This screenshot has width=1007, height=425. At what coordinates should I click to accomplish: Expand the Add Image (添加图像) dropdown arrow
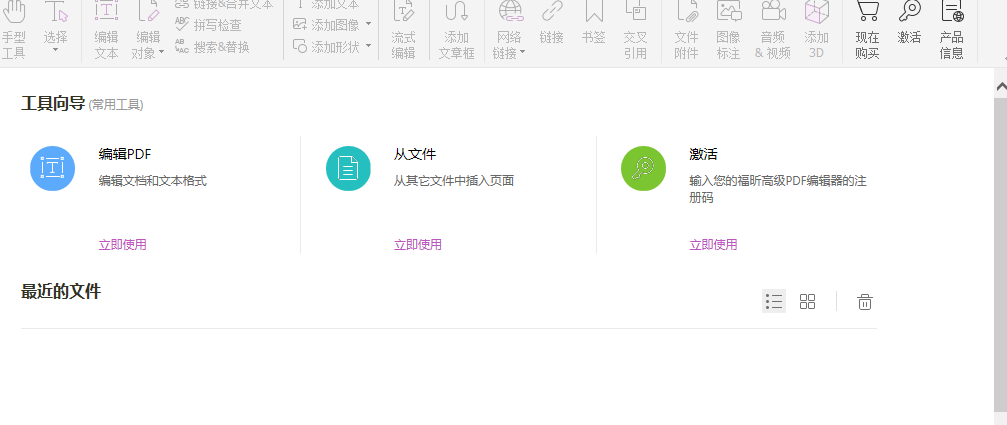coord(368,25)
